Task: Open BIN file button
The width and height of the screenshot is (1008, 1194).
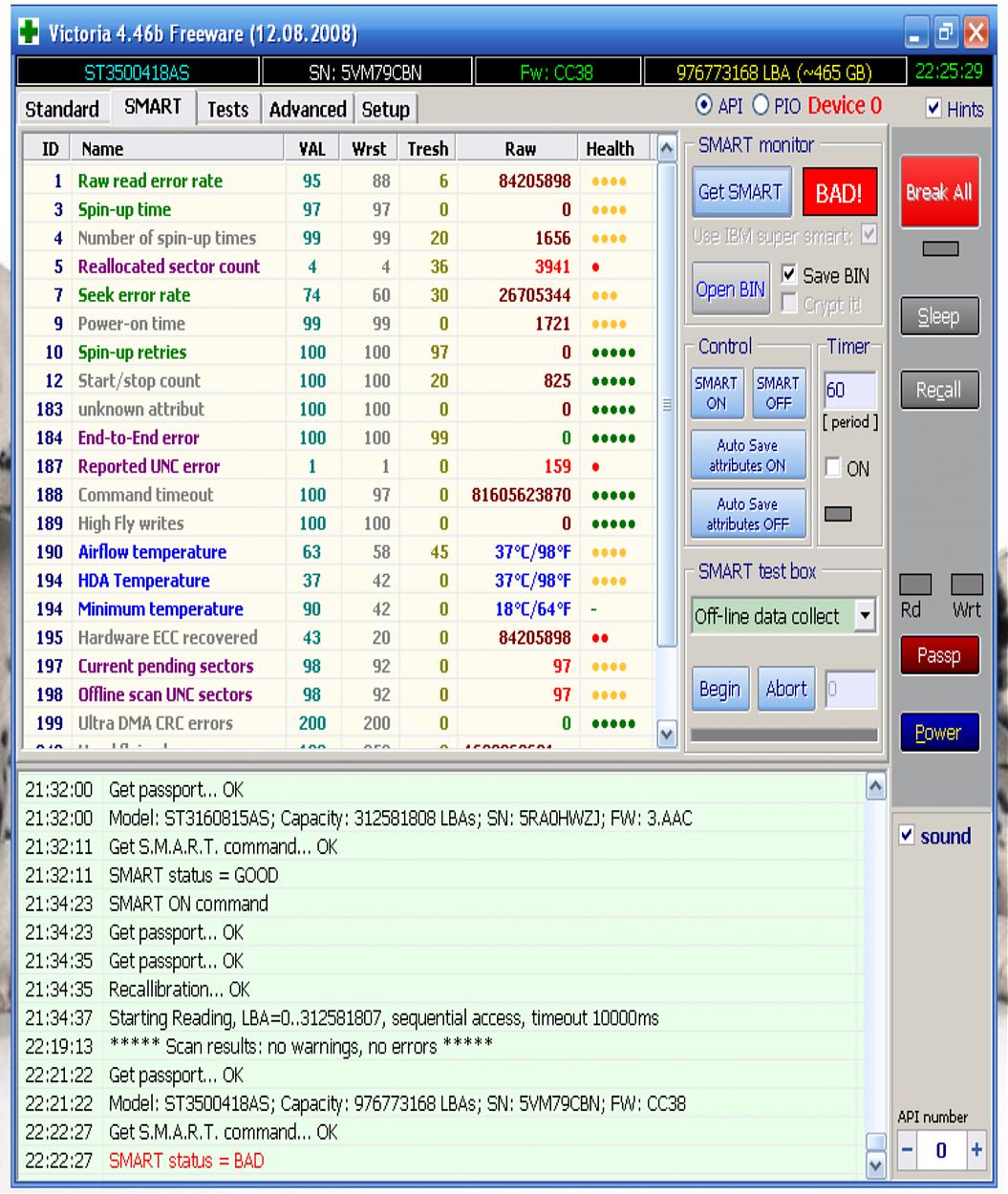Action: (x=731, y=289)
